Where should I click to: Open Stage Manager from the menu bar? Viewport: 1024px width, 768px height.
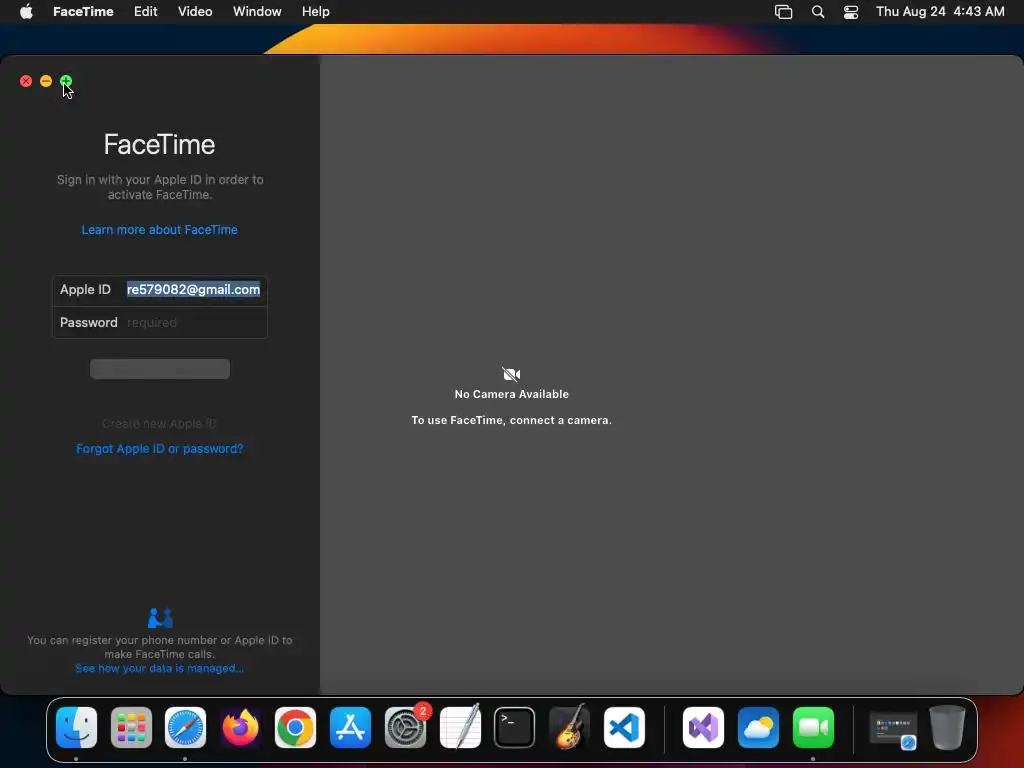click(x=783, y=11)
